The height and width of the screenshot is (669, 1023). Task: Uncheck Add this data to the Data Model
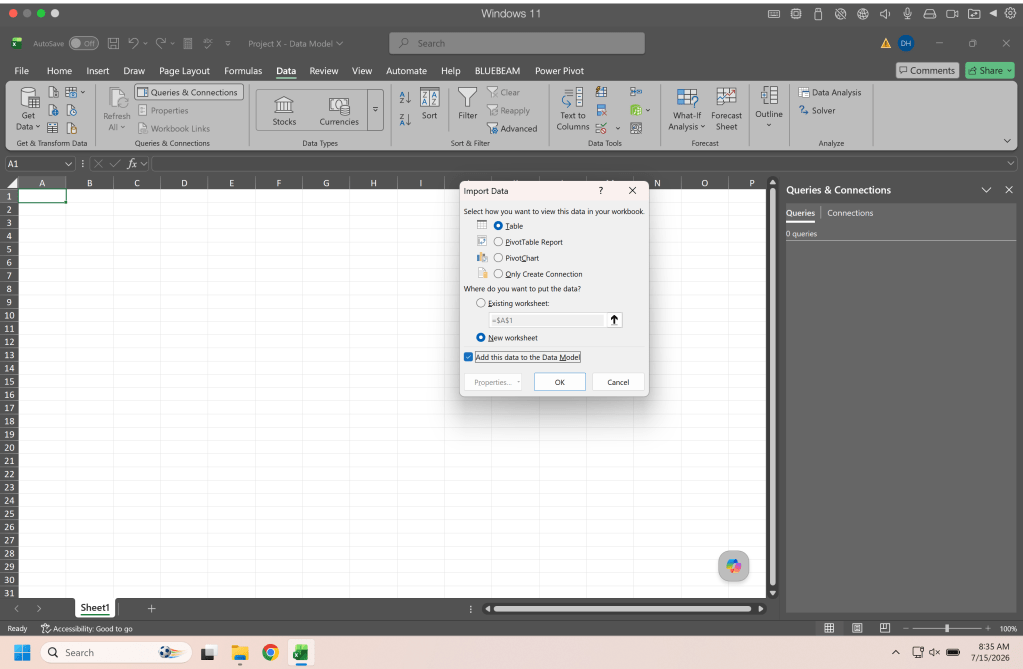[x=468, y=357]
